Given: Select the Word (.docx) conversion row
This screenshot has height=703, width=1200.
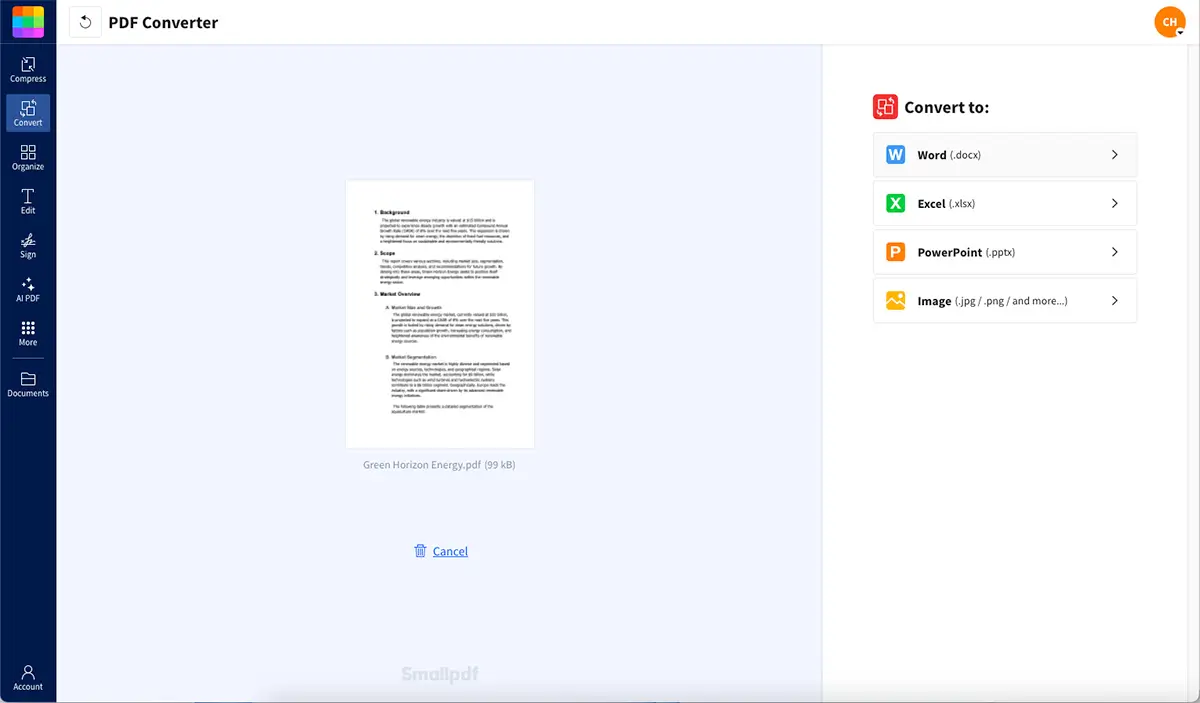Looking at the screenshot, I should pos(1004,154).
